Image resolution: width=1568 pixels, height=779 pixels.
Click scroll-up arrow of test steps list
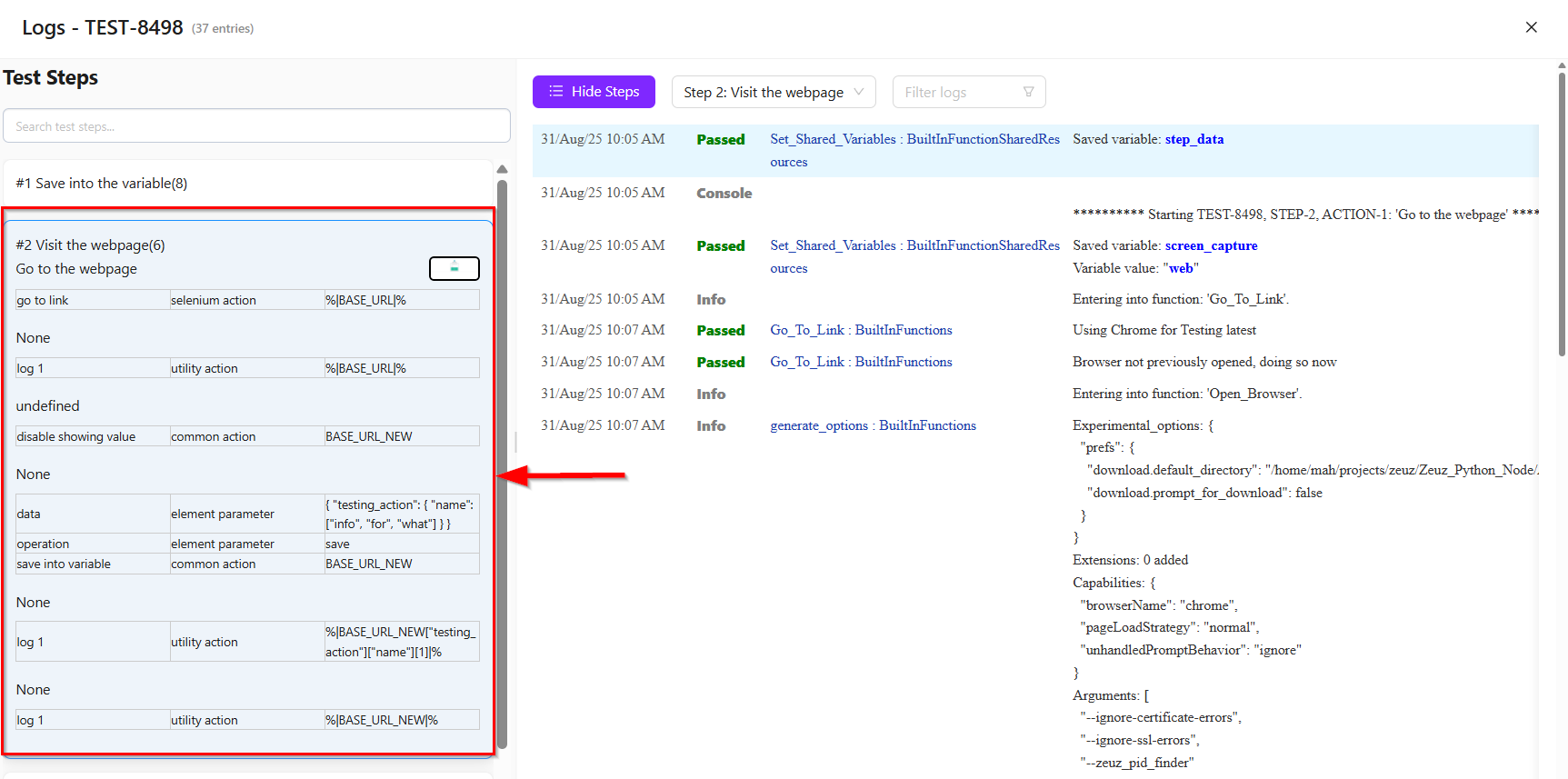pyautogui.click(x=502, y=169)
